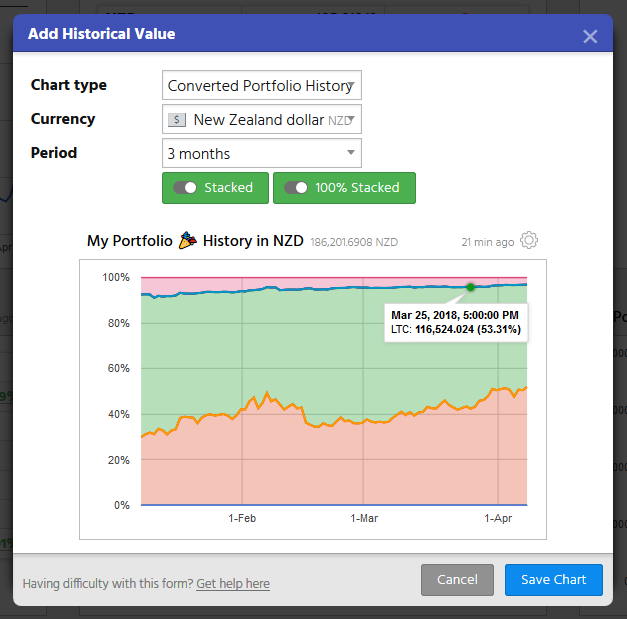Click the 1-Mar label on x-axis
627x619 pixels.
[364, 519]
